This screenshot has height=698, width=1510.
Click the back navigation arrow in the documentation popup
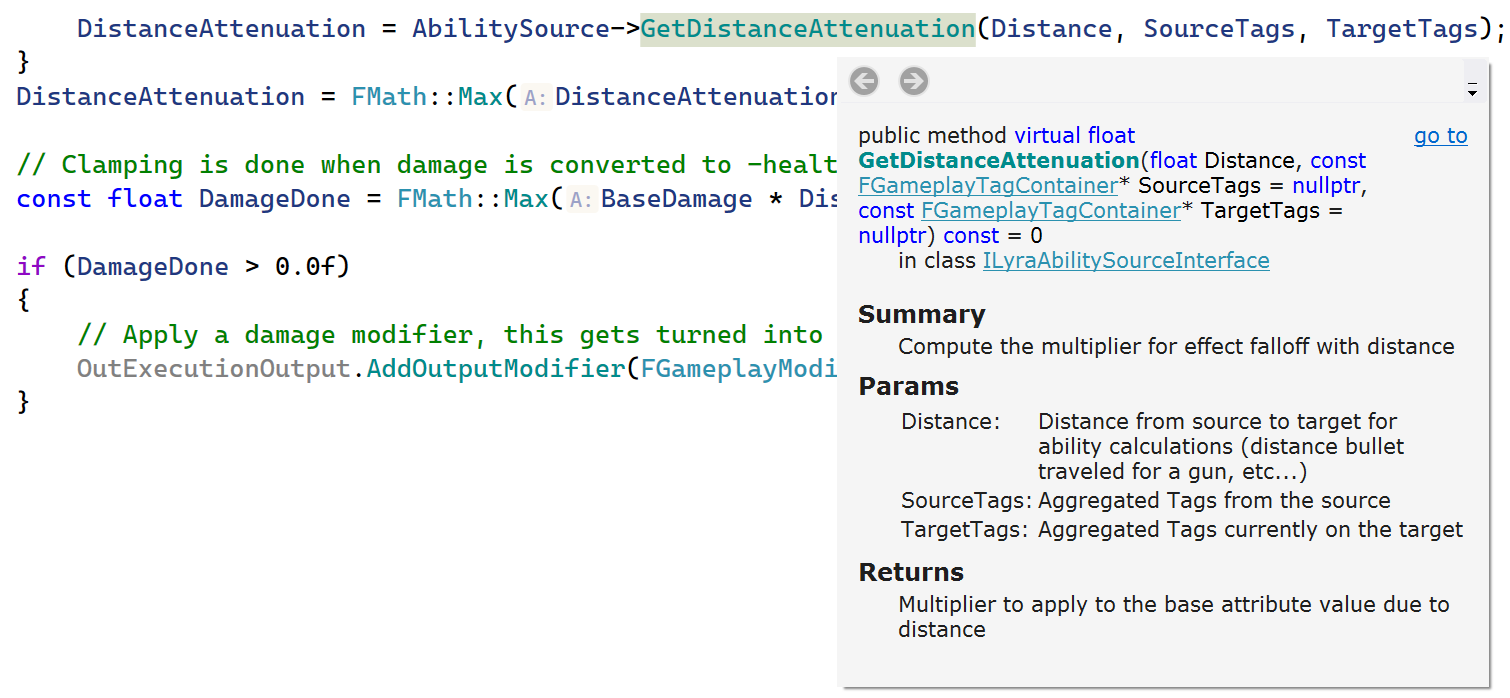(863, 81)
